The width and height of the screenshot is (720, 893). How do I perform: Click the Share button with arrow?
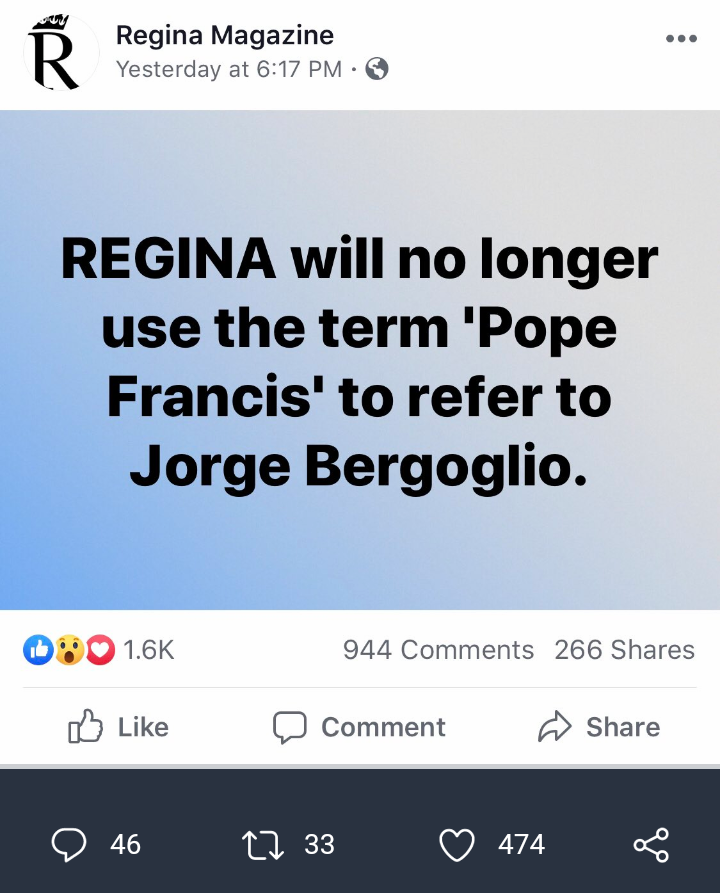[599, 727]
